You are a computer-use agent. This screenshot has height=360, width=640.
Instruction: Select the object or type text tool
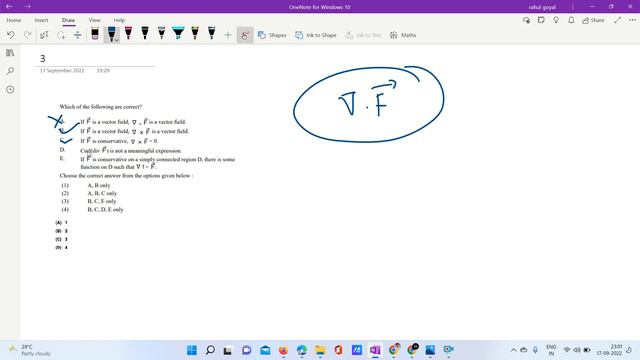click(x=44, y=35)
